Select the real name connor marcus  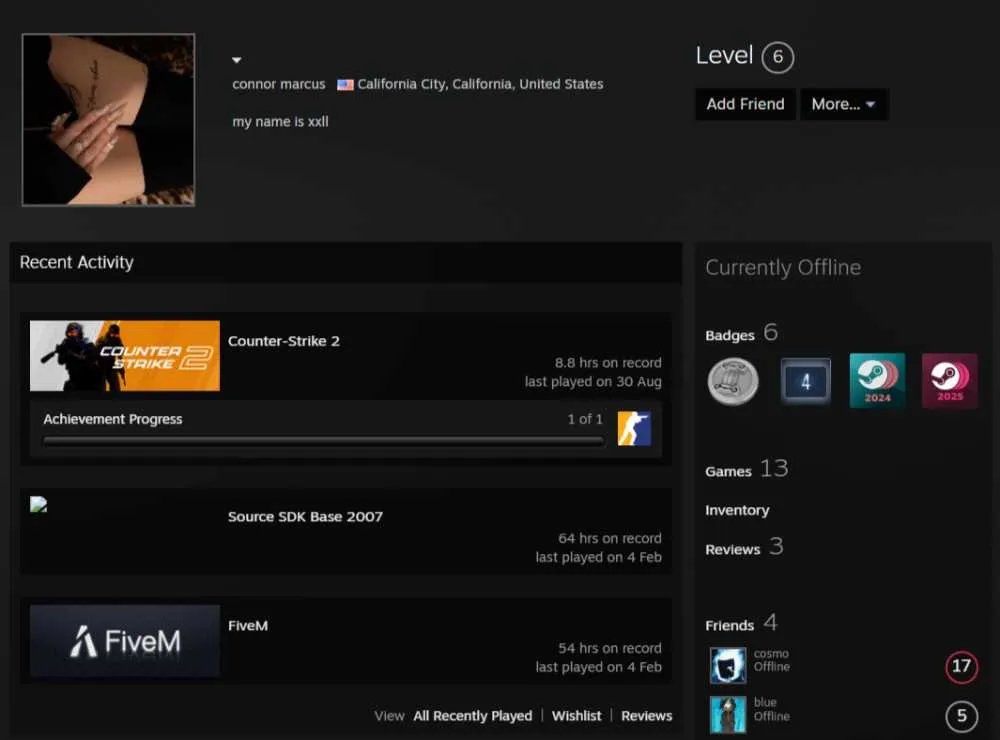279,84
